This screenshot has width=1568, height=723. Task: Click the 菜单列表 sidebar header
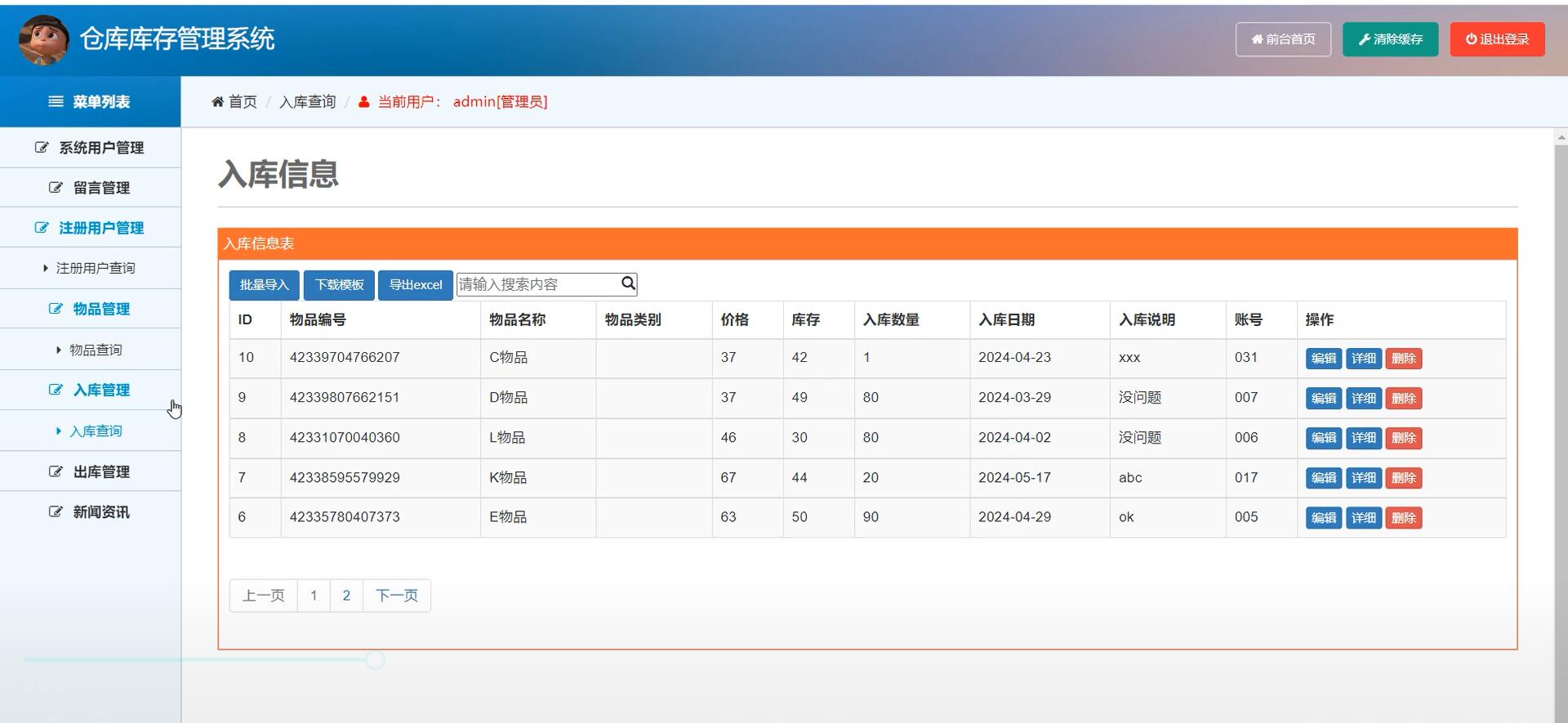(90, 102)
